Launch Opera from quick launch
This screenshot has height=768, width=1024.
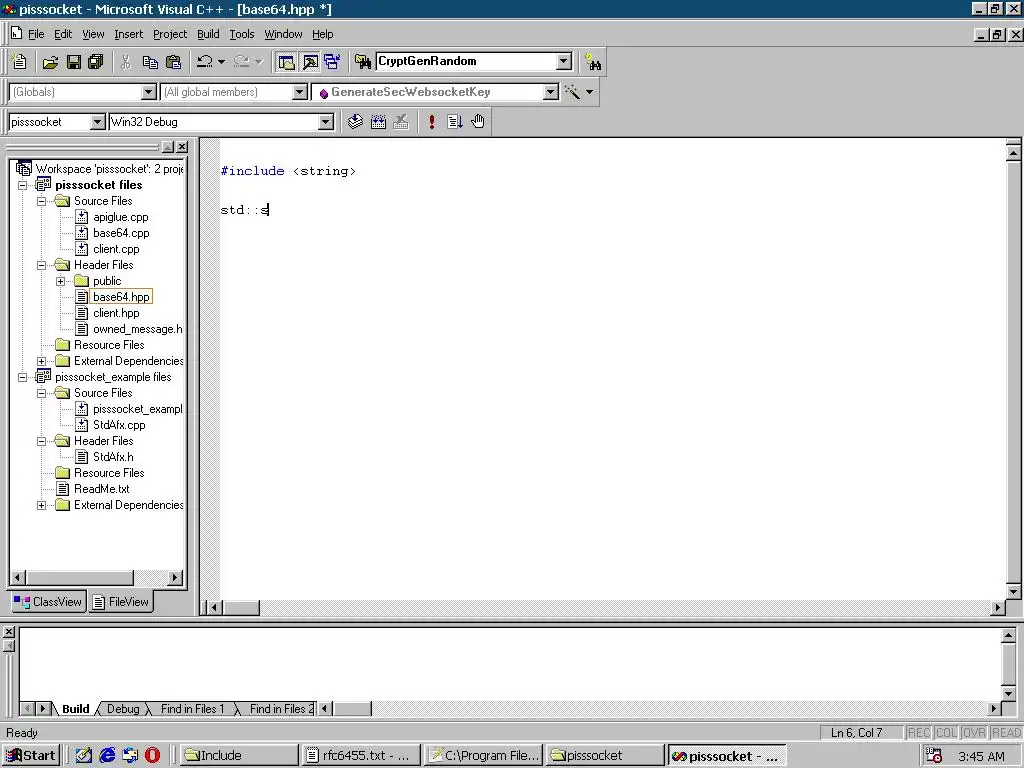pyautogui.click(x=152, y=756)
